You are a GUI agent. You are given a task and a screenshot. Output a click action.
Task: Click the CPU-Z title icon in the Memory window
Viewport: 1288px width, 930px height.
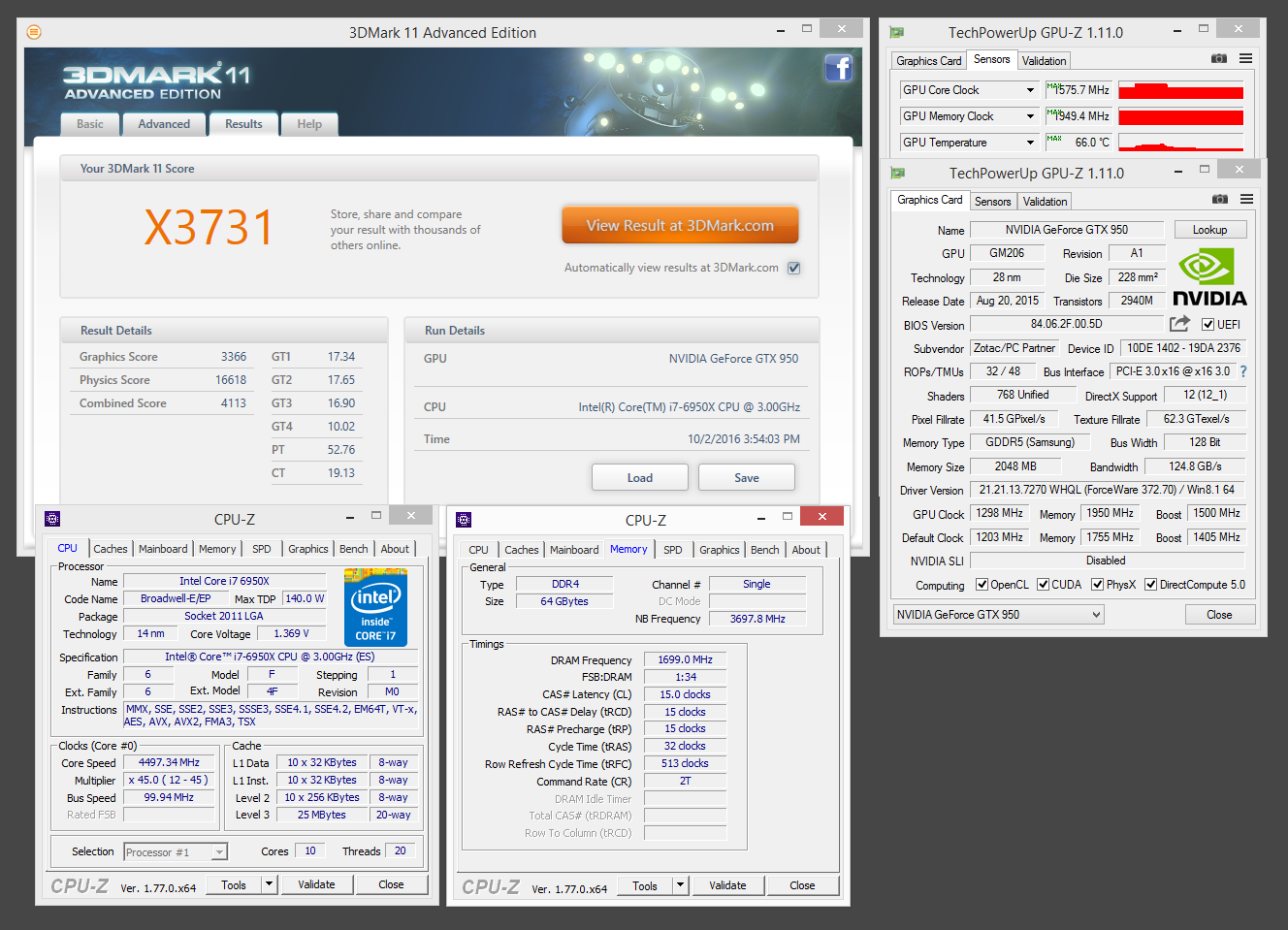pos(464,520)
